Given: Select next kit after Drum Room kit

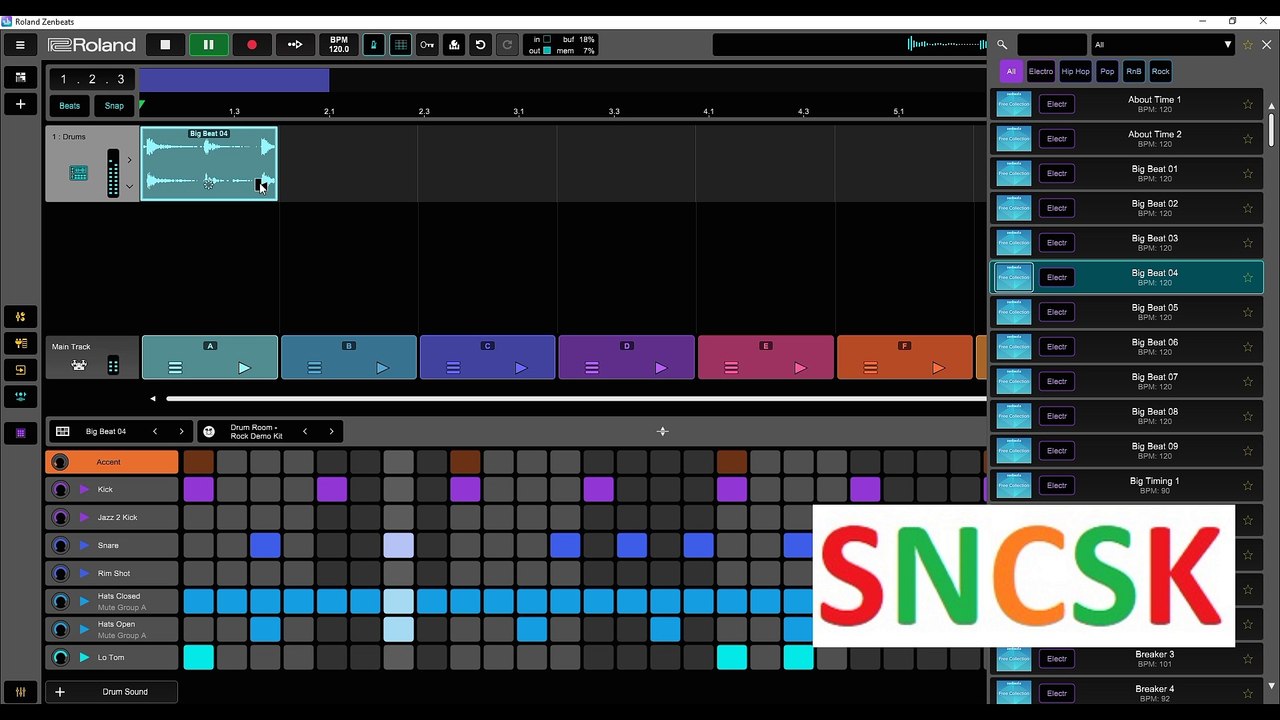Looking at the screenshot, I should click(331, 432).
